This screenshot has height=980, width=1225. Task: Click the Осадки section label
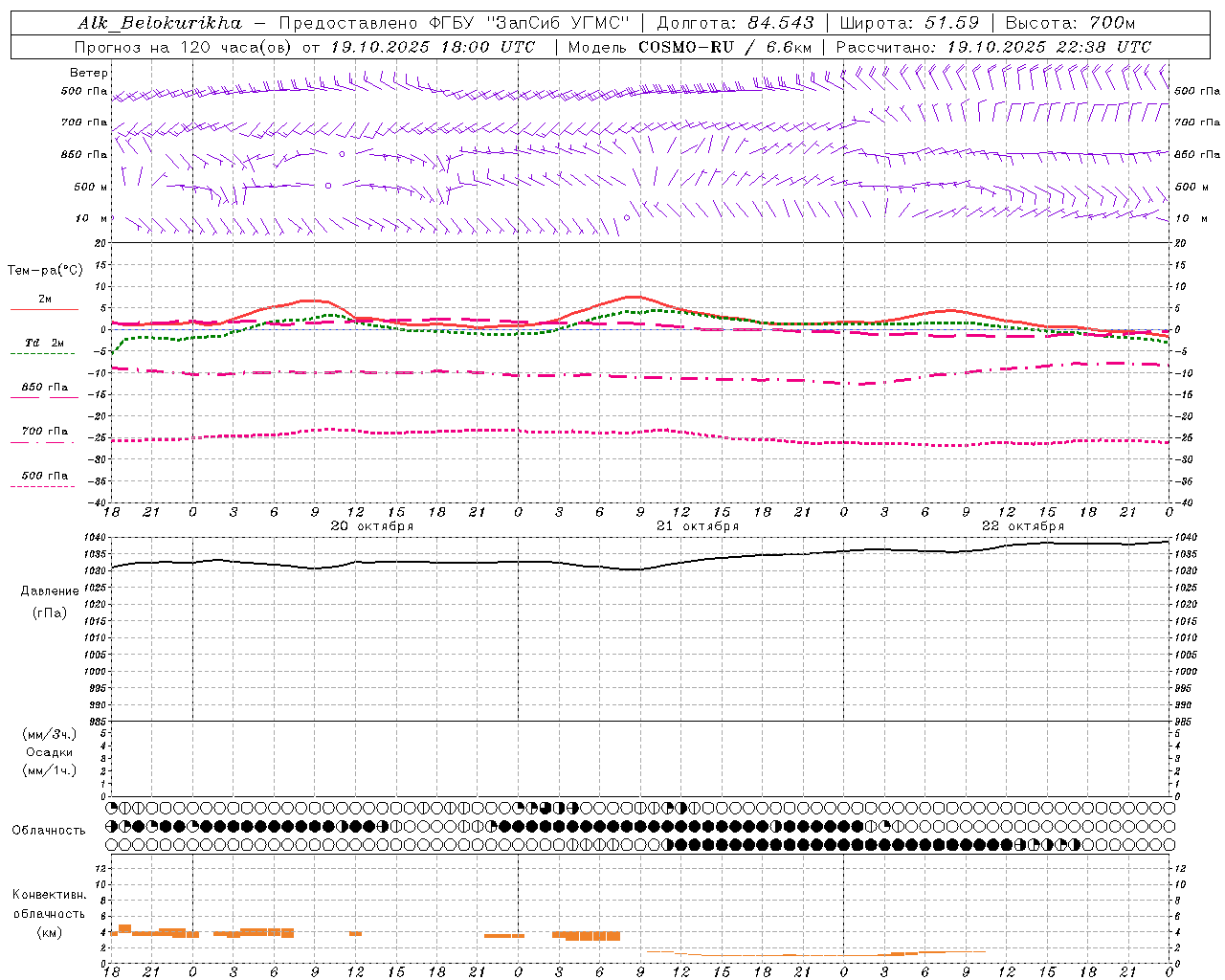(49, 752)
